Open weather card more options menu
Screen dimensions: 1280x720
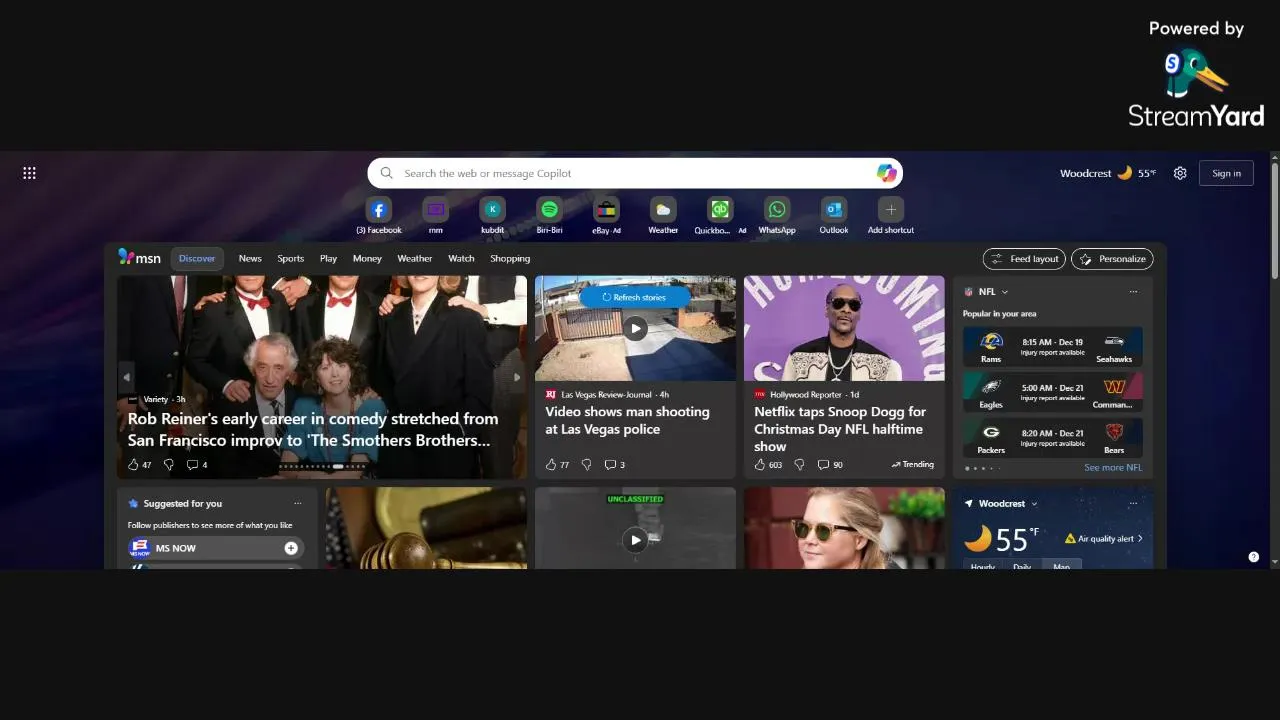(1133, 503)
